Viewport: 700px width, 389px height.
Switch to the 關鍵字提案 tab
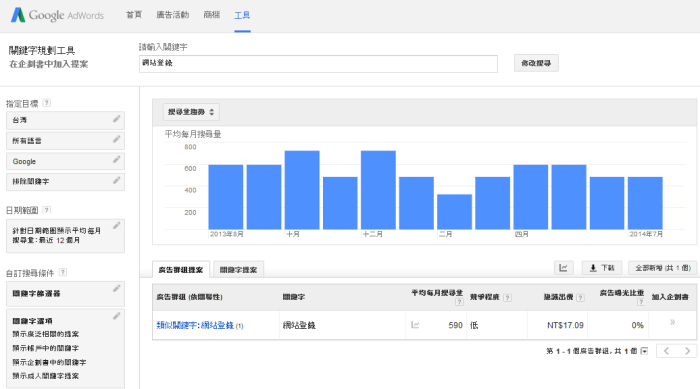tap(238, 270)
